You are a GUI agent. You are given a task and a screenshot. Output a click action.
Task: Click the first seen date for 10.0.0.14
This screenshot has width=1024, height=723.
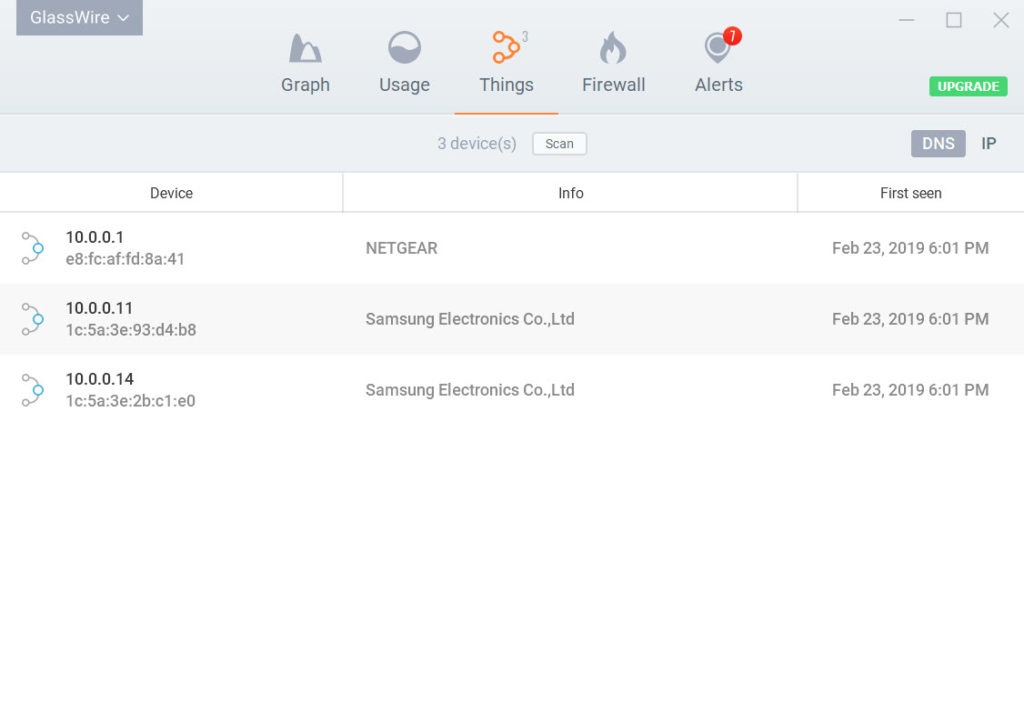click(x=910, y=390)
